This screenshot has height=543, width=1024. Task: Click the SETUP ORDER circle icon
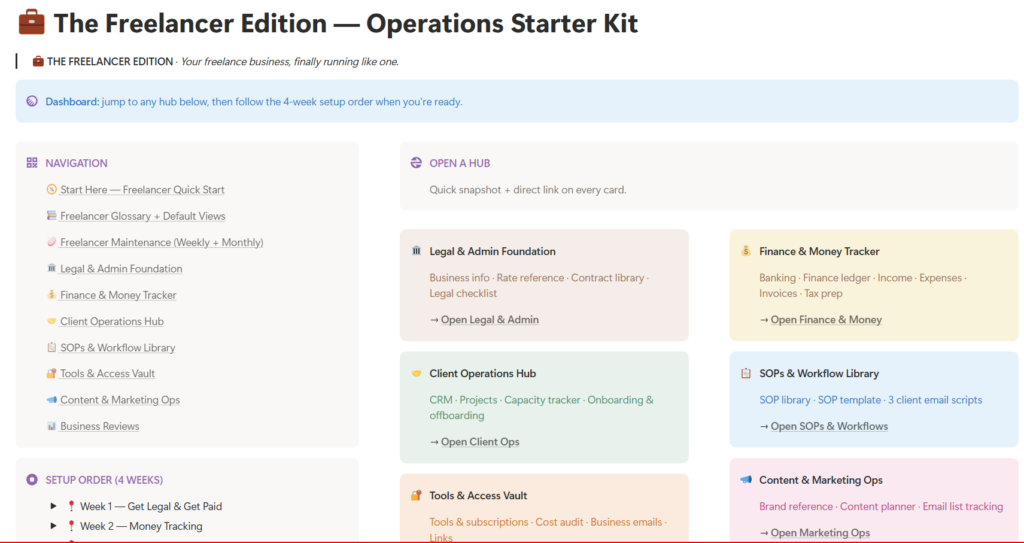(x=32, y=480)
